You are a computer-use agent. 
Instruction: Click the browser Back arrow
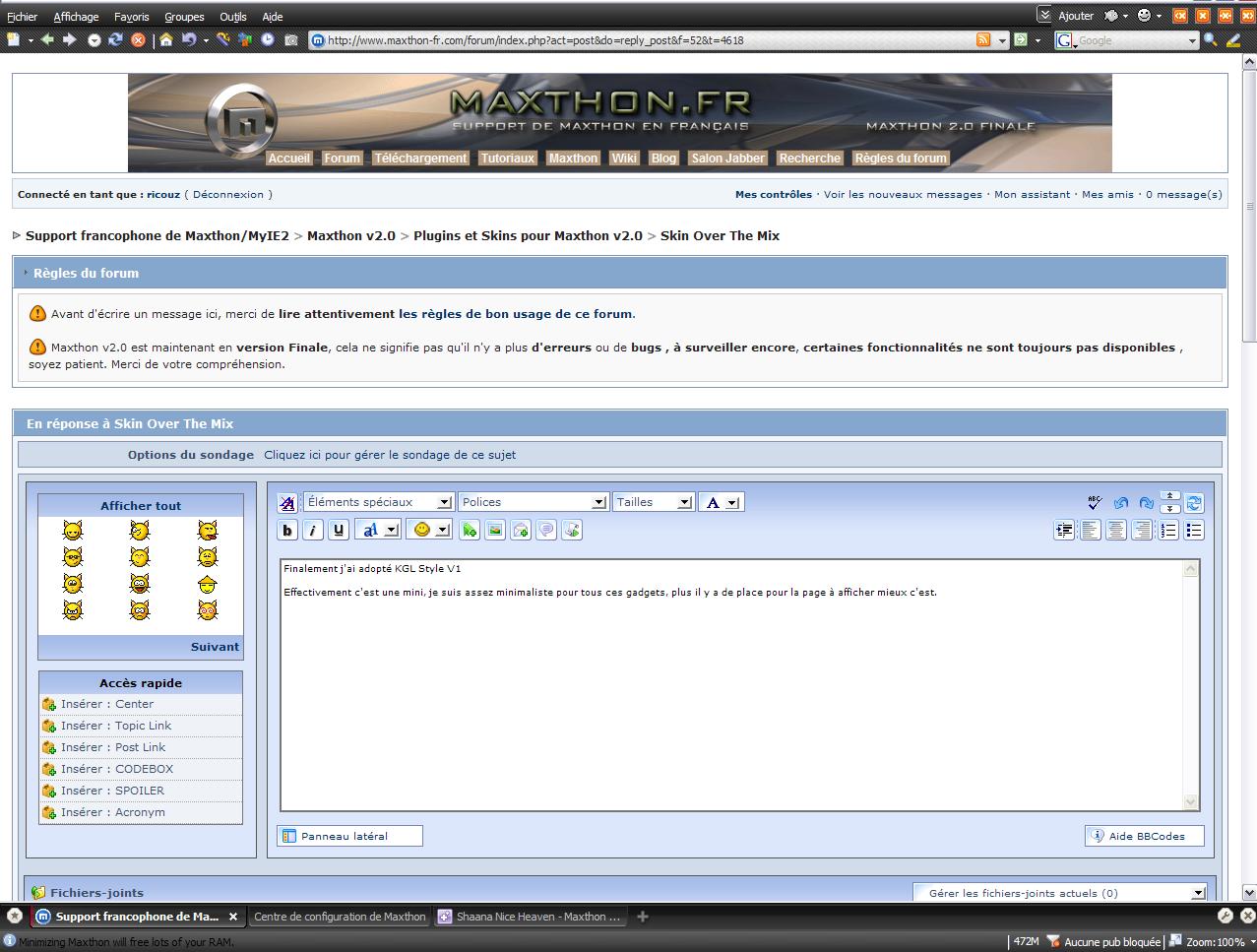(x=46, y=39)
